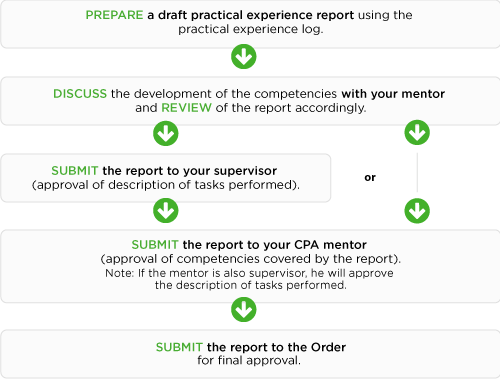Click the bold text 'the report to your supervisor'
The height and width of the screenshot is (388, 500).
click(x=190, y=171)
